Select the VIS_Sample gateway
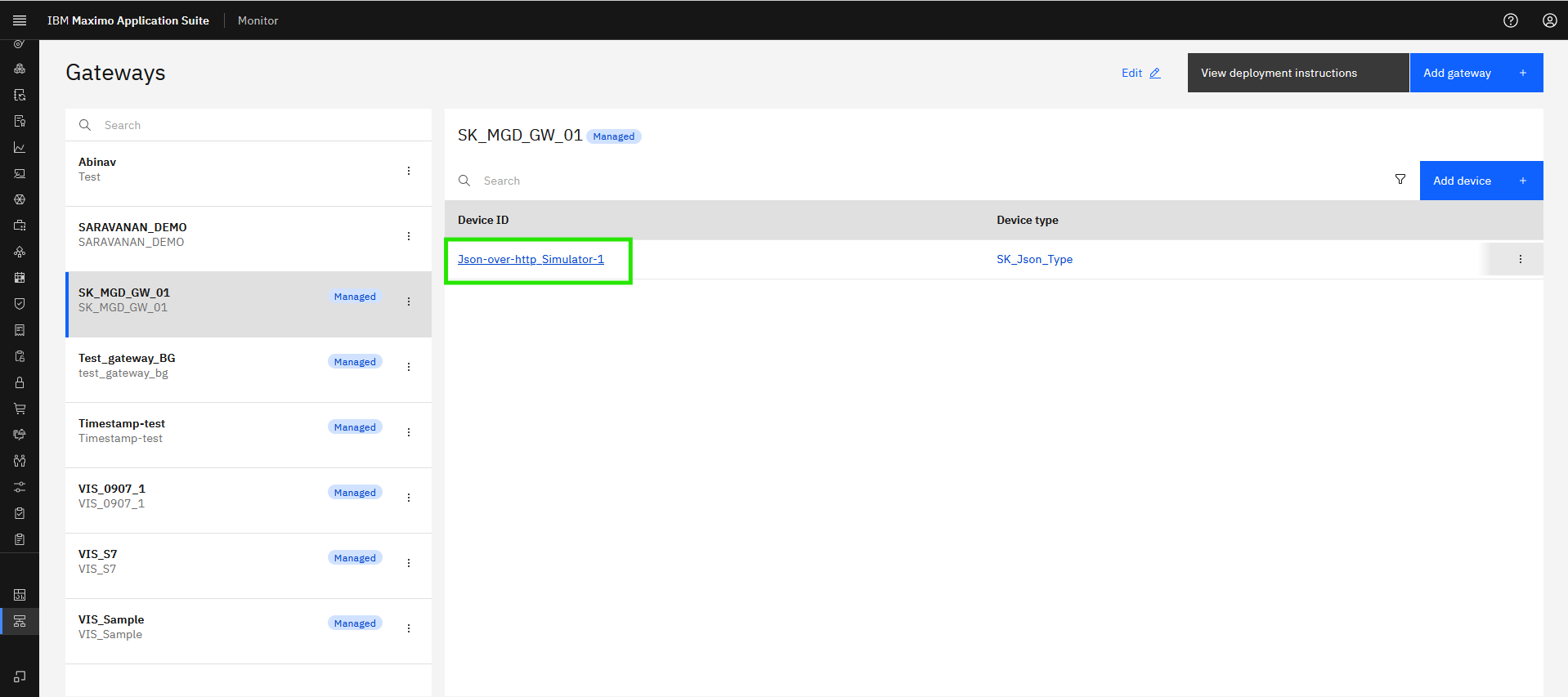This screenshot has height=697, width=1568. (249, 631)
